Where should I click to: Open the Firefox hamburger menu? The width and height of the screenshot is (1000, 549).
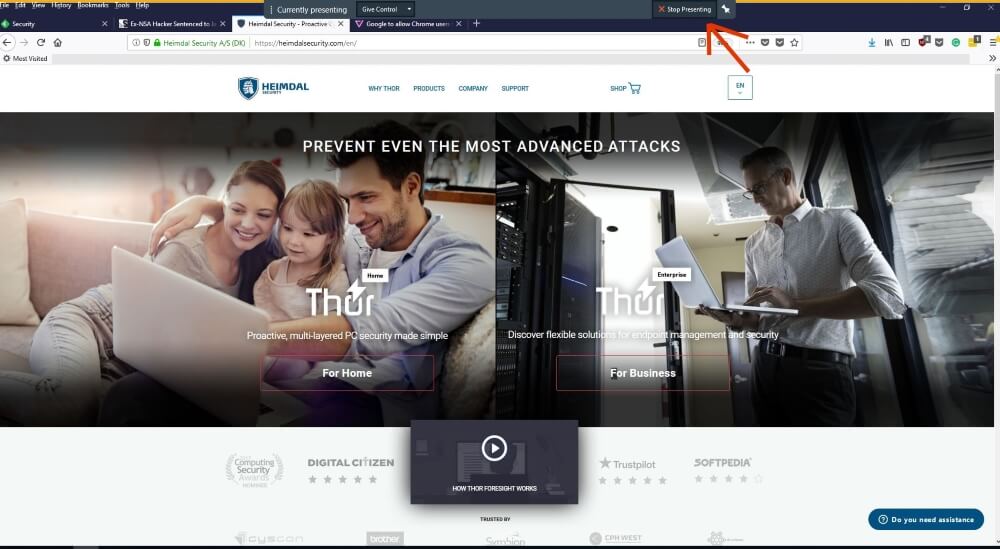(993, 43)
